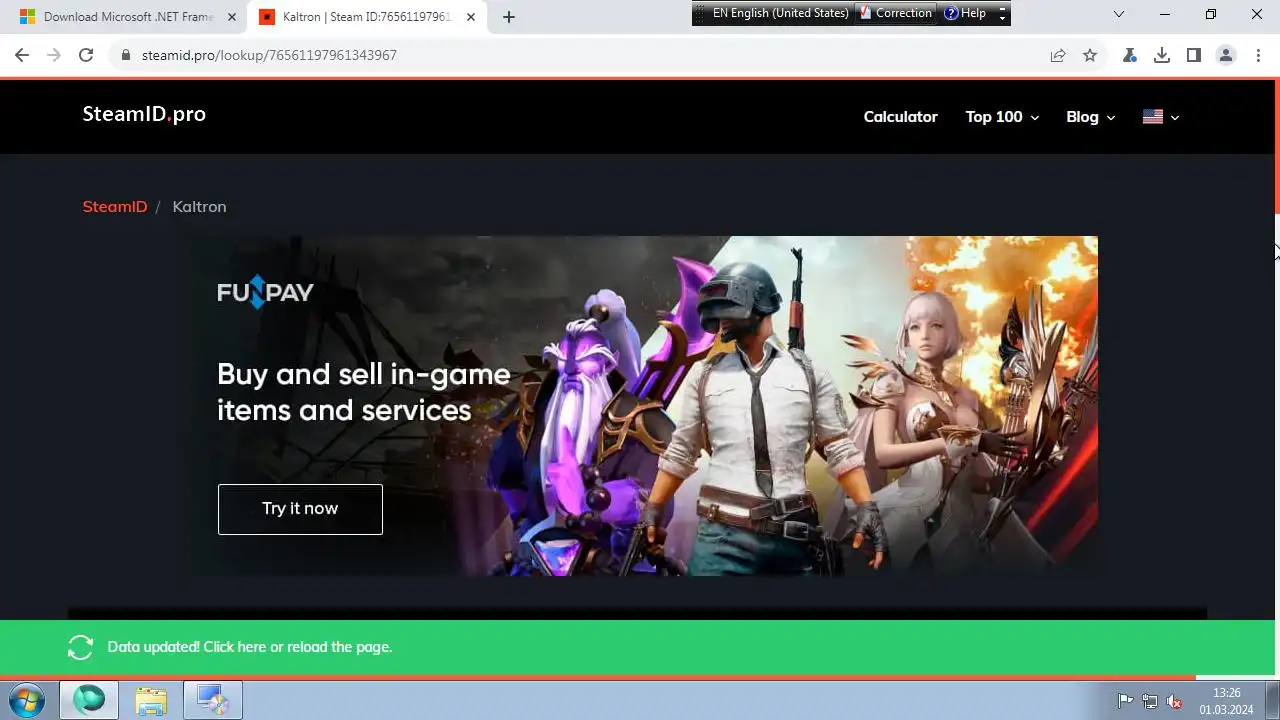This screenshot has width=1280, height=720.
Task: Click the FunPay logo in banner
Action: click(265, 292)
